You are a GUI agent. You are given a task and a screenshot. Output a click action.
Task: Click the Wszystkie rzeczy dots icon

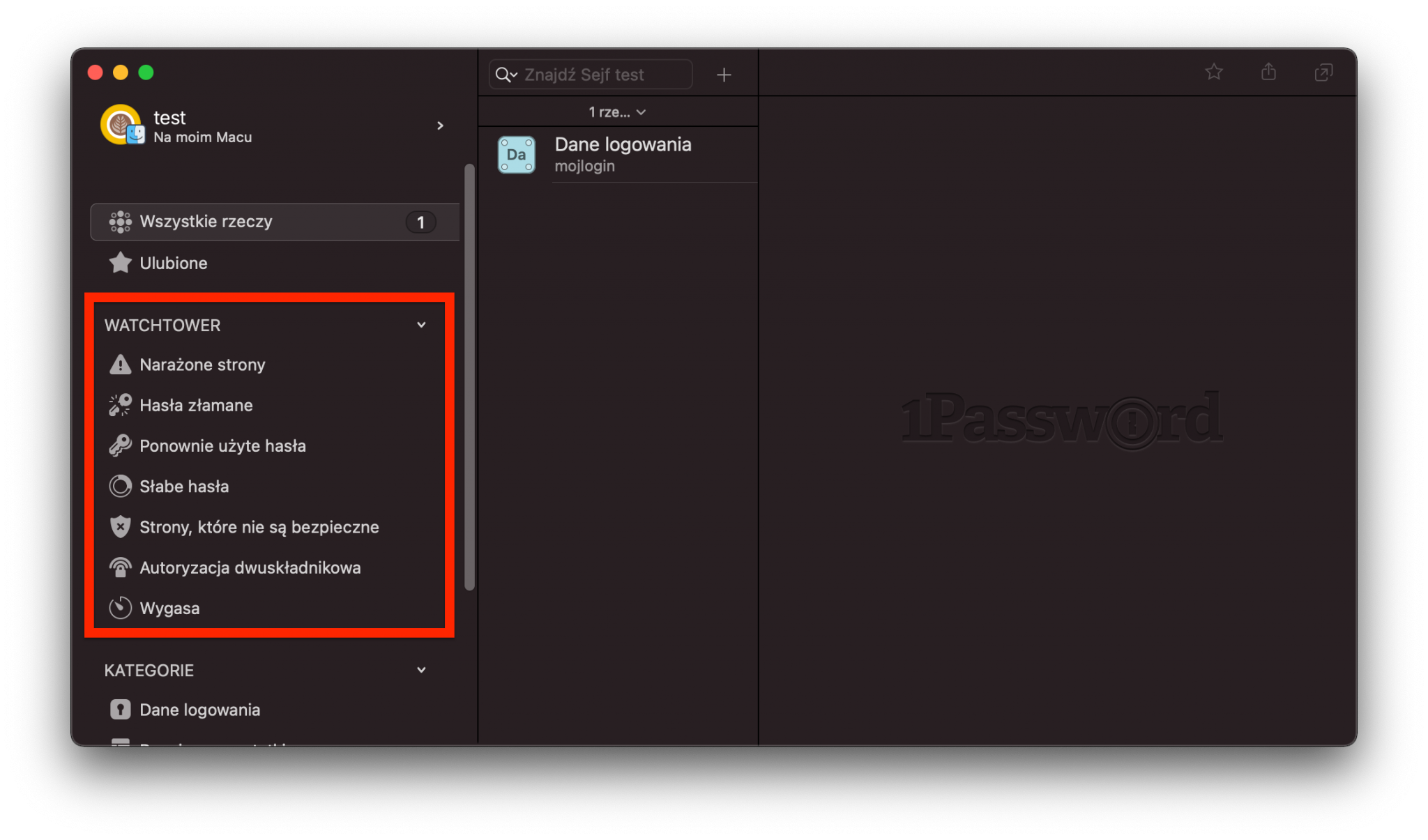click(x=120, y=222)
